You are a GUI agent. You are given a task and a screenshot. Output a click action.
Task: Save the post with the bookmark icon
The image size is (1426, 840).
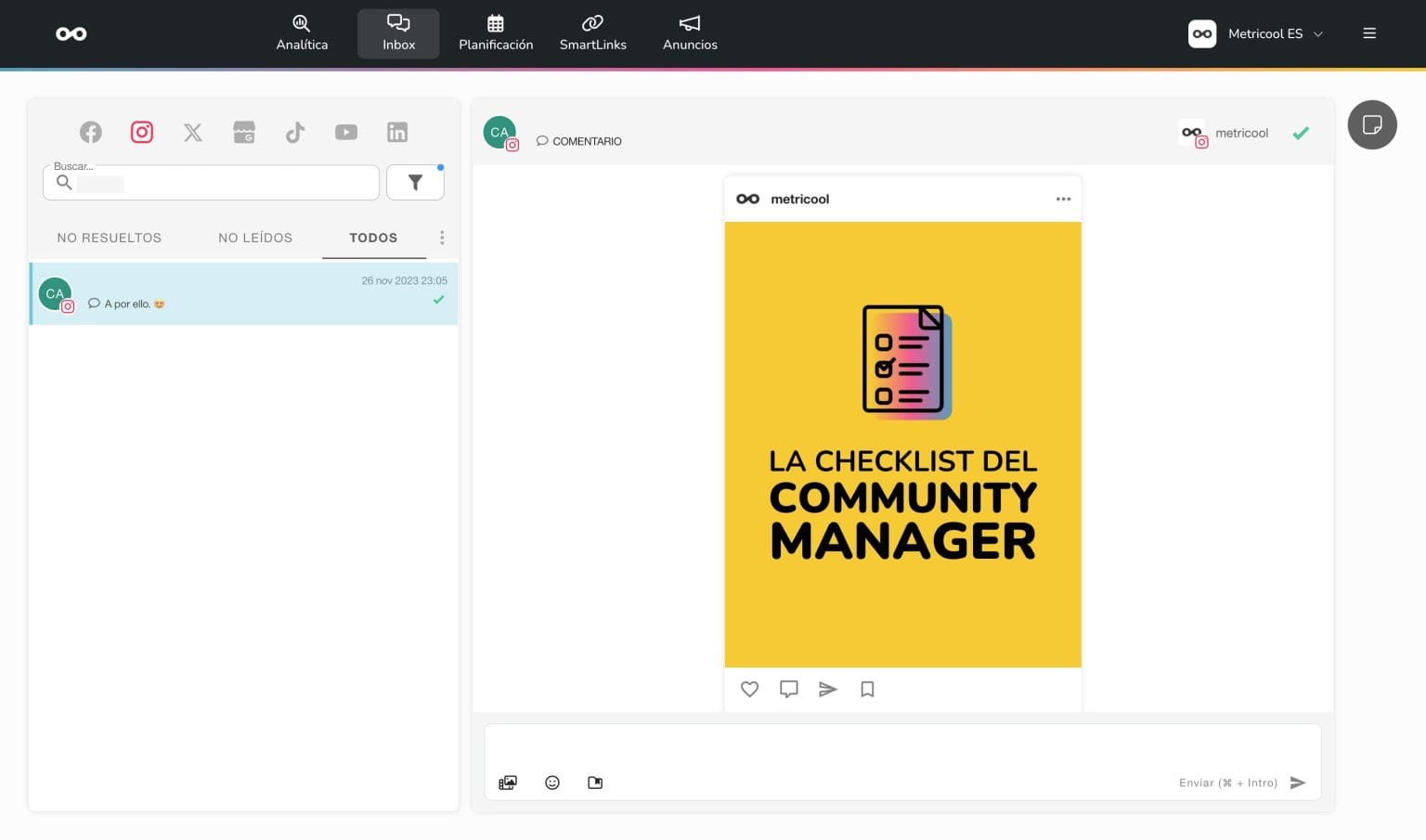coord(867,689)
